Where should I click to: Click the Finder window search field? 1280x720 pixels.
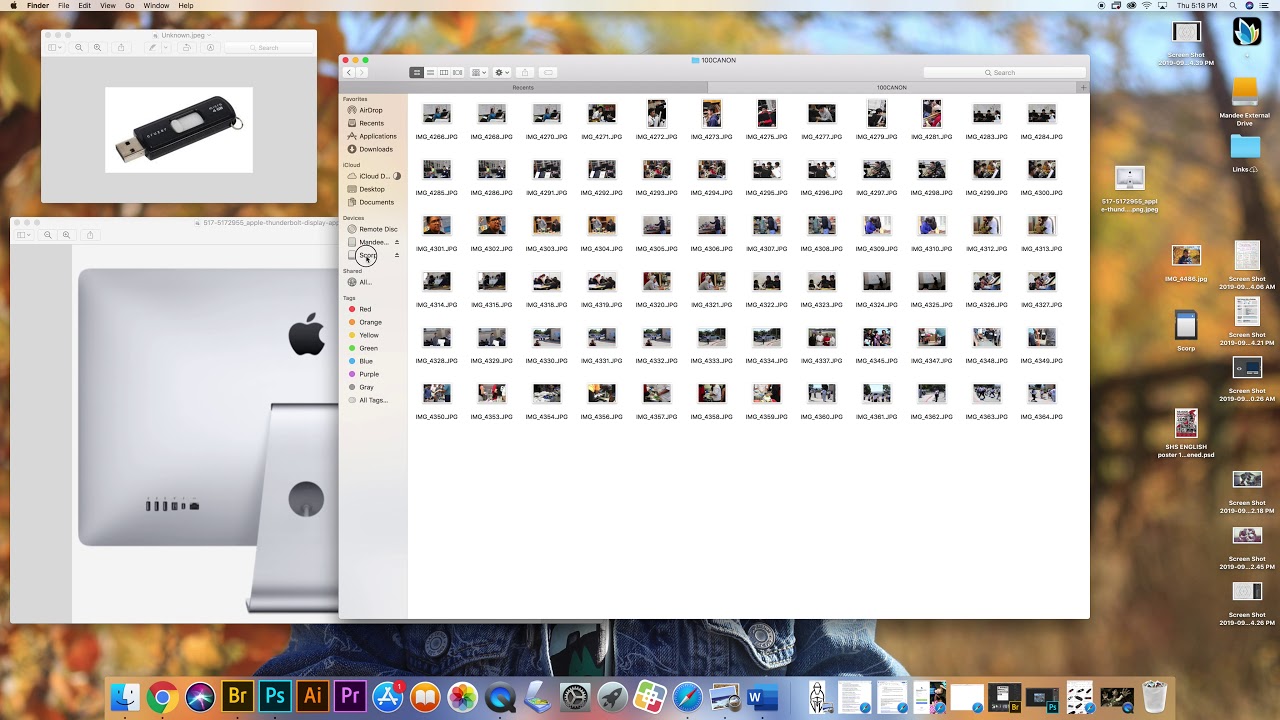coord(1004,72)
